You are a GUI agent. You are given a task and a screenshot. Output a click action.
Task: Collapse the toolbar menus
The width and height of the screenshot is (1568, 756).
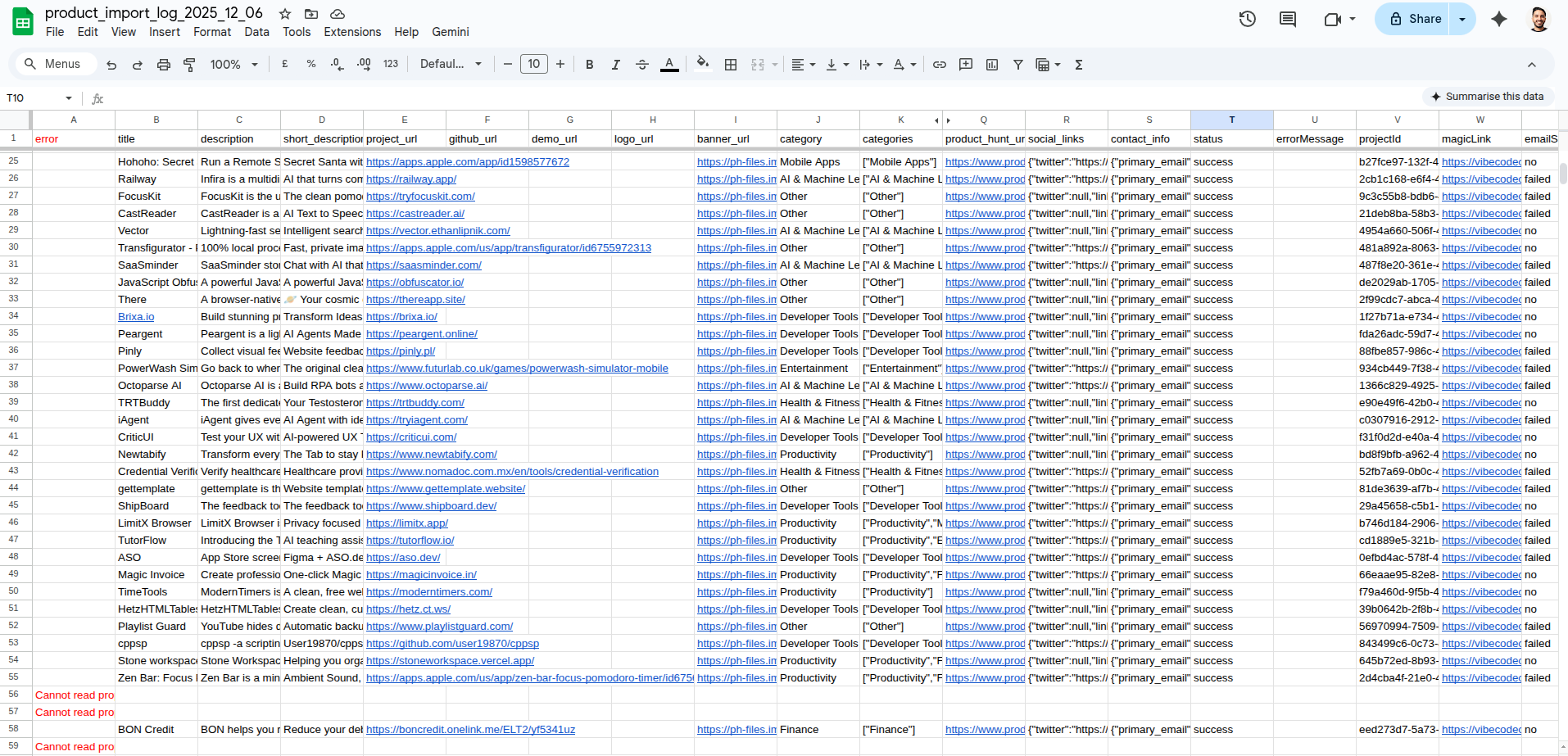(1532, 65)
